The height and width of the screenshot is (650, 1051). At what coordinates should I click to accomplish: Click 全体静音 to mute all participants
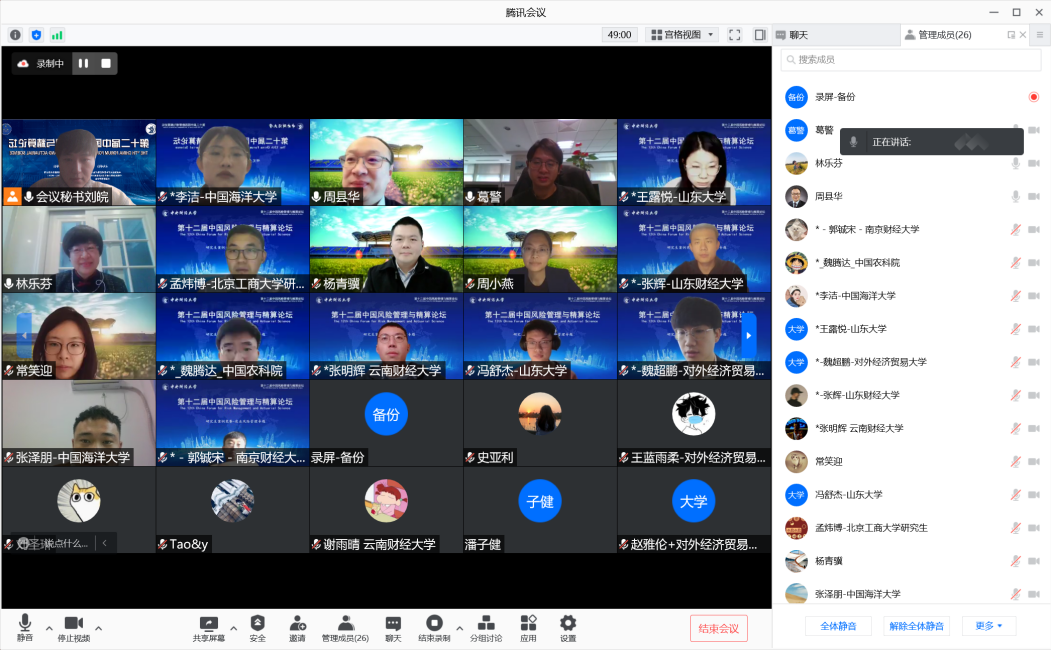click(x=838, y=625)
